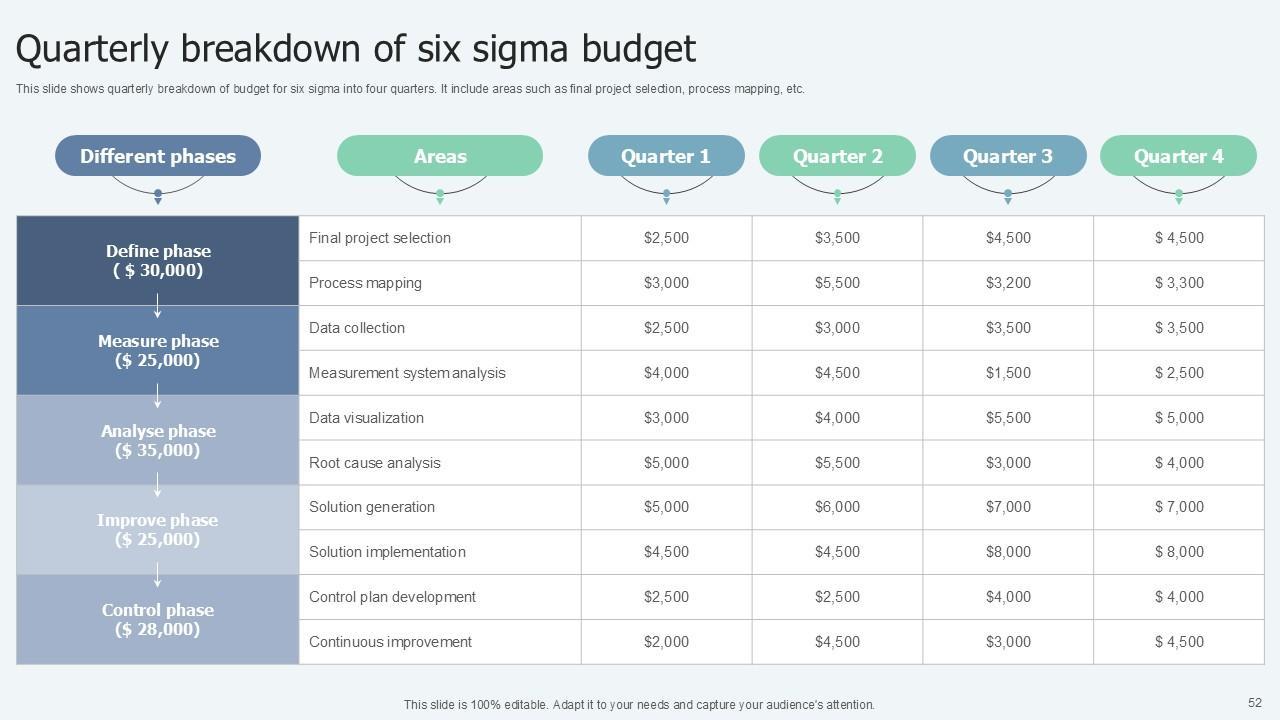Viewport: 1280px width, 720px height.
Task: Select the Quarter 4 column header
Action: pos(1178,156)
